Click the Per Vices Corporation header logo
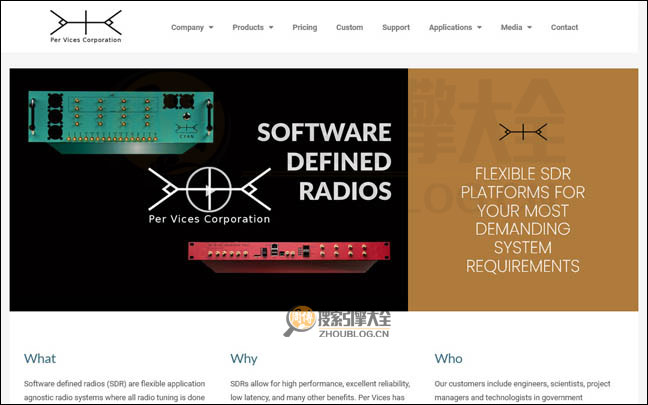 point(86,27)
